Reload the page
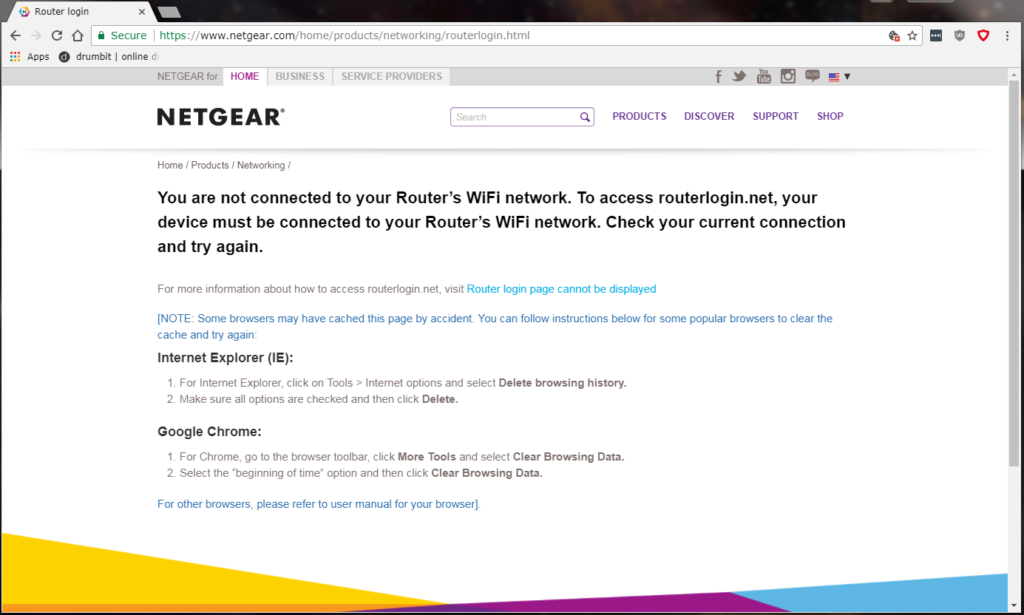This screenshot has height=615, width=1024. click(x=57, y=35)
